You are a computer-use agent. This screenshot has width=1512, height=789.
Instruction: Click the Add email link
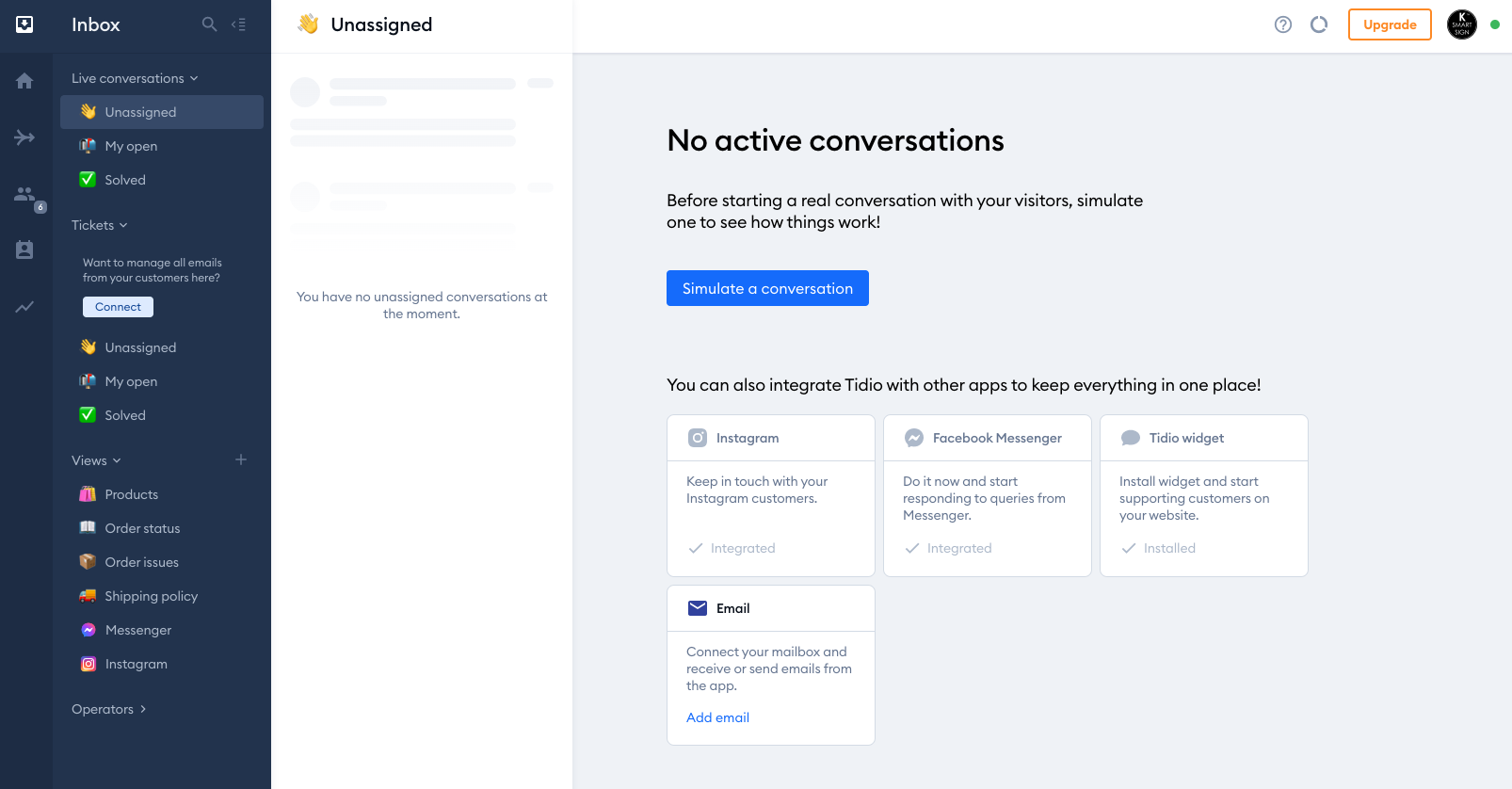717,717
